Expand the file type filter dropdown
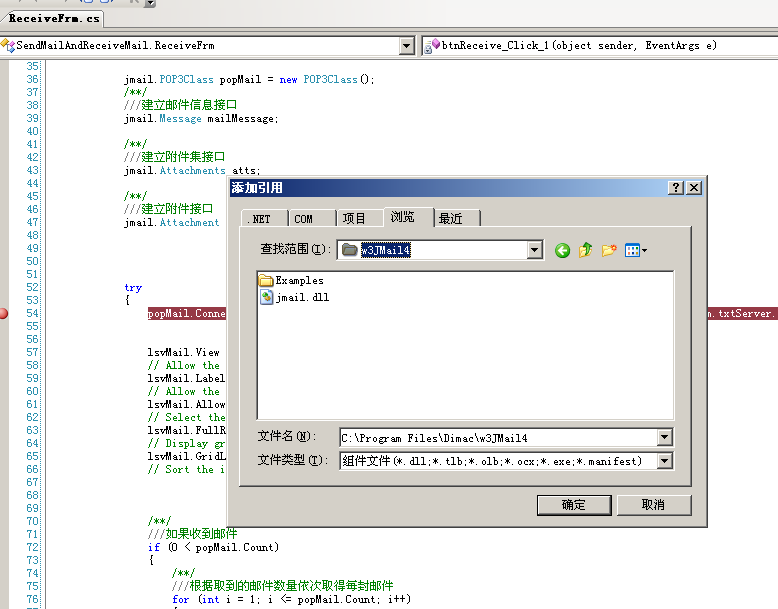778x609 pixels. click(x=665, y=461)
